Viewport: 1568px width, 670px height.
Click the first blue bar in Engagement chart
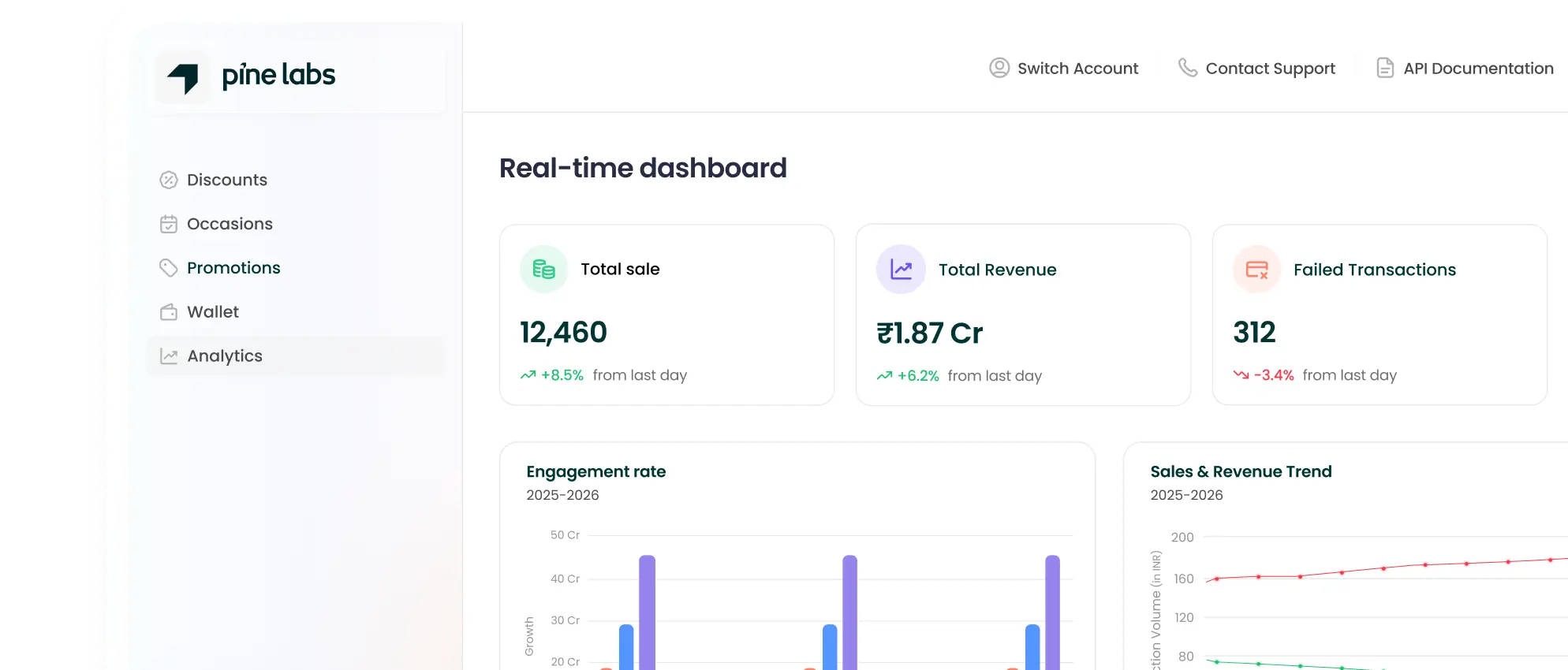point(626,647)
